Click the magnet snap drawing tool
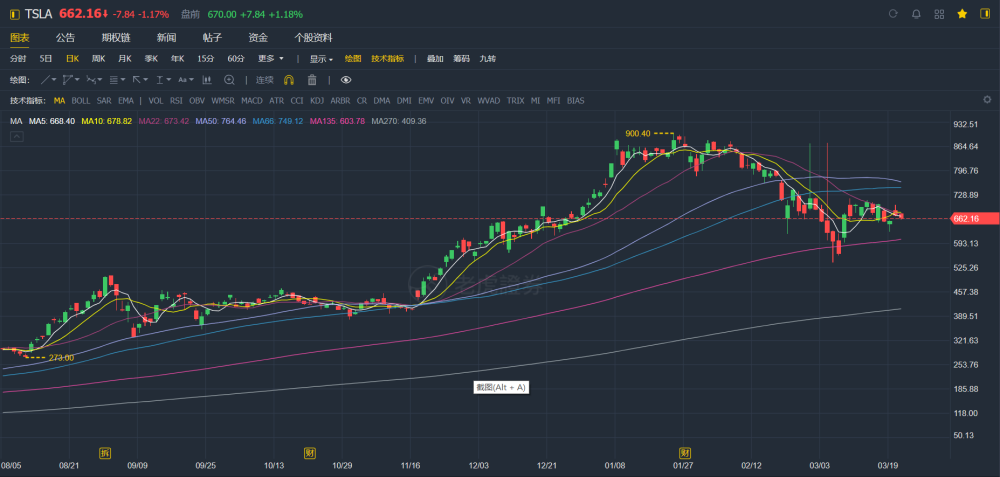The width and height of the screenshot is (1000, 477). [x=290, y=79]
